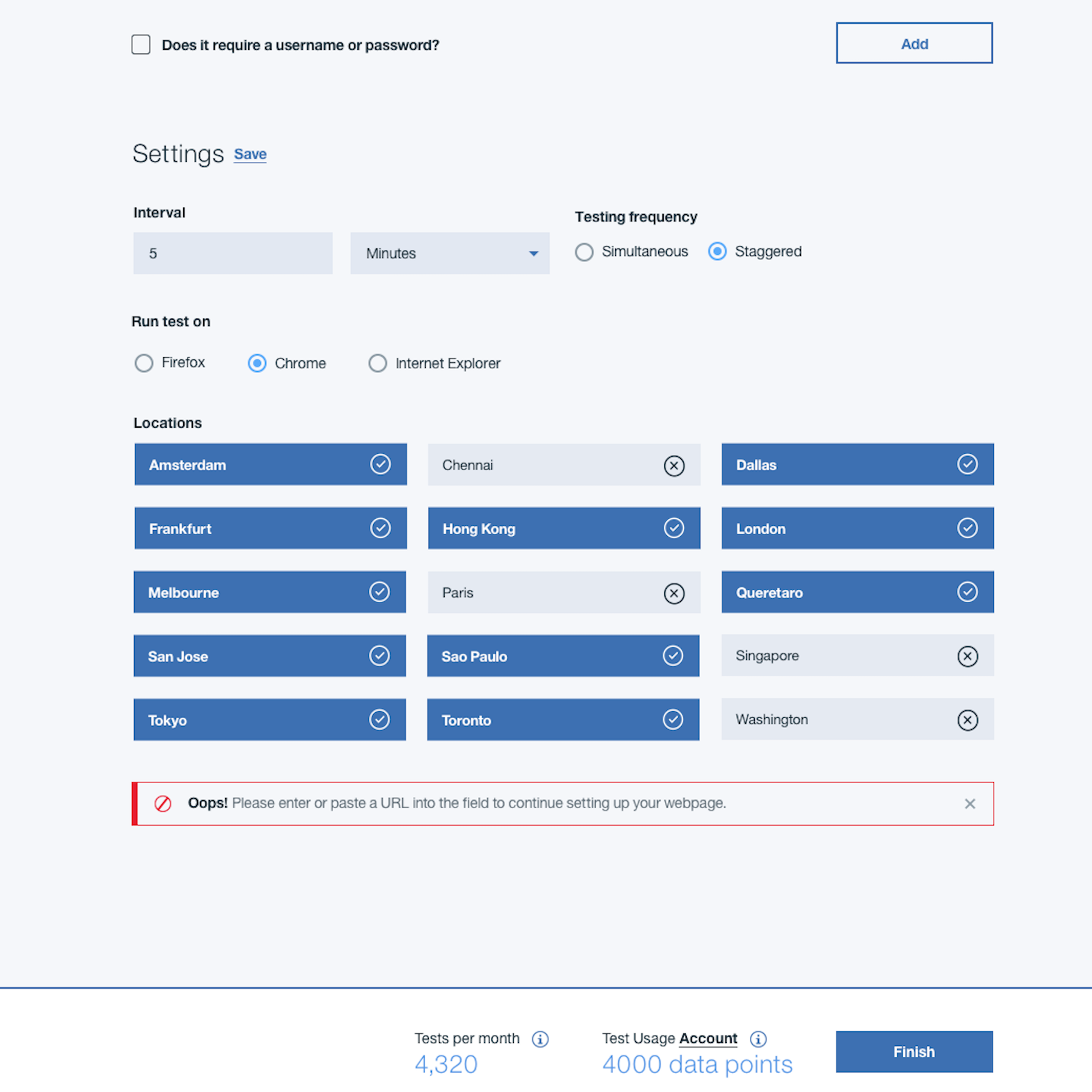Toggle the San Jose location tile

[269, 656]
